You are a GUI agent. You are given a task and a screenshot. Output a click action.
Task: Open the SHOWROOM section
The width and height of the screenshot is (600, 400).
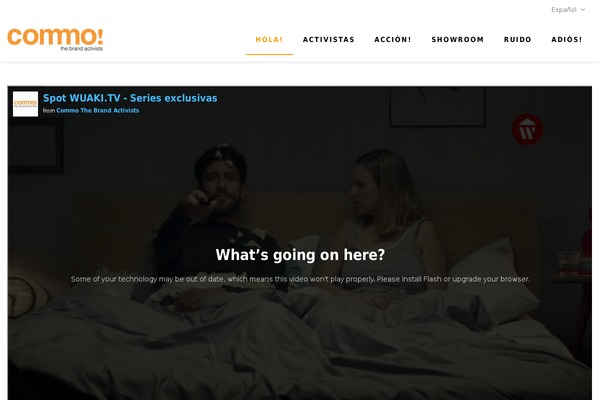coord(458,39)
